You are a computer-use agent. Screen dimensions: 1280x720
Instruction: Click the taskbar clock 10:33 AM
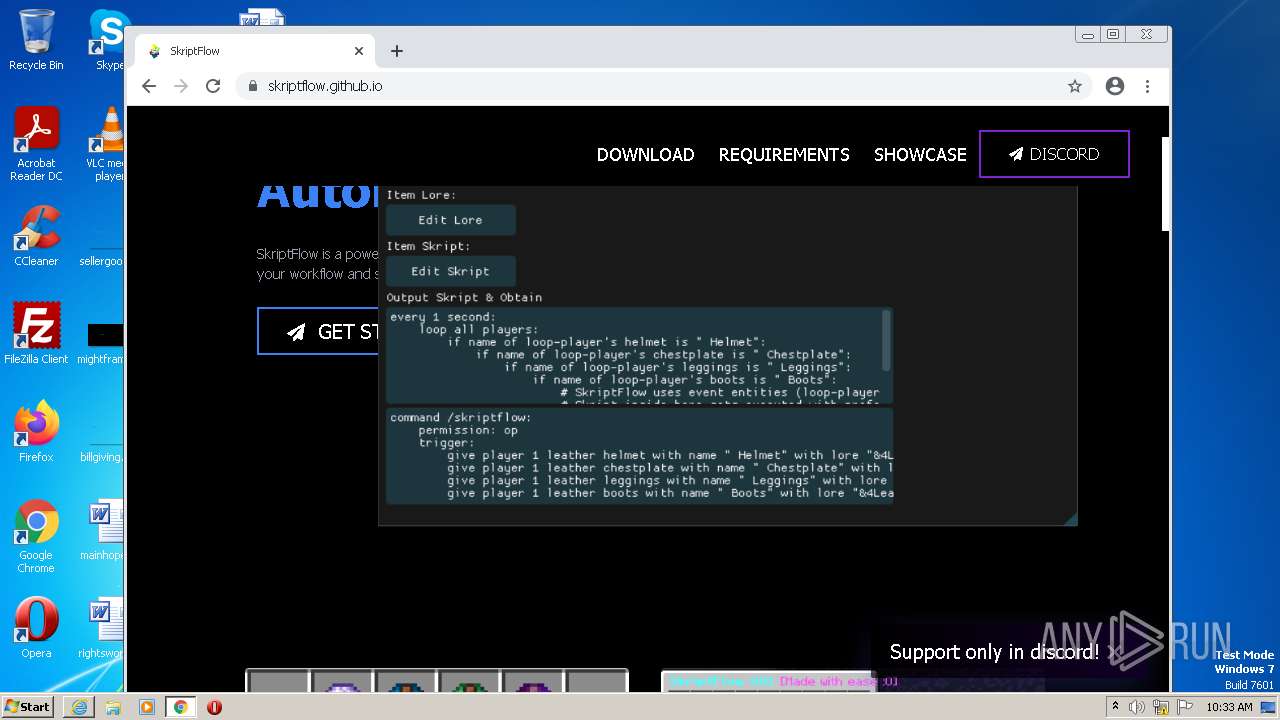(x=1229, y=707)
